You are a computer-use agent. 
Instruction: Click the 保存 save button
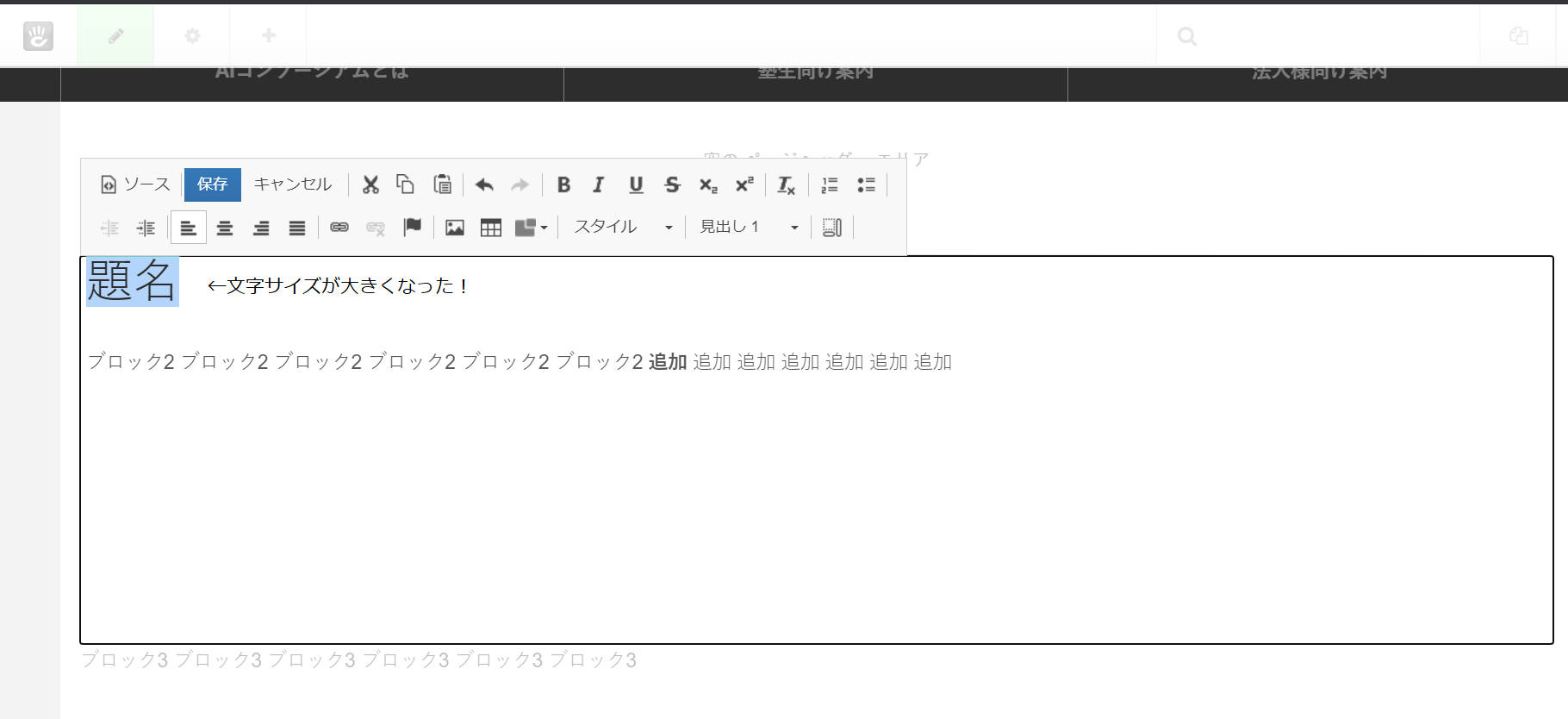click(213, 184)
